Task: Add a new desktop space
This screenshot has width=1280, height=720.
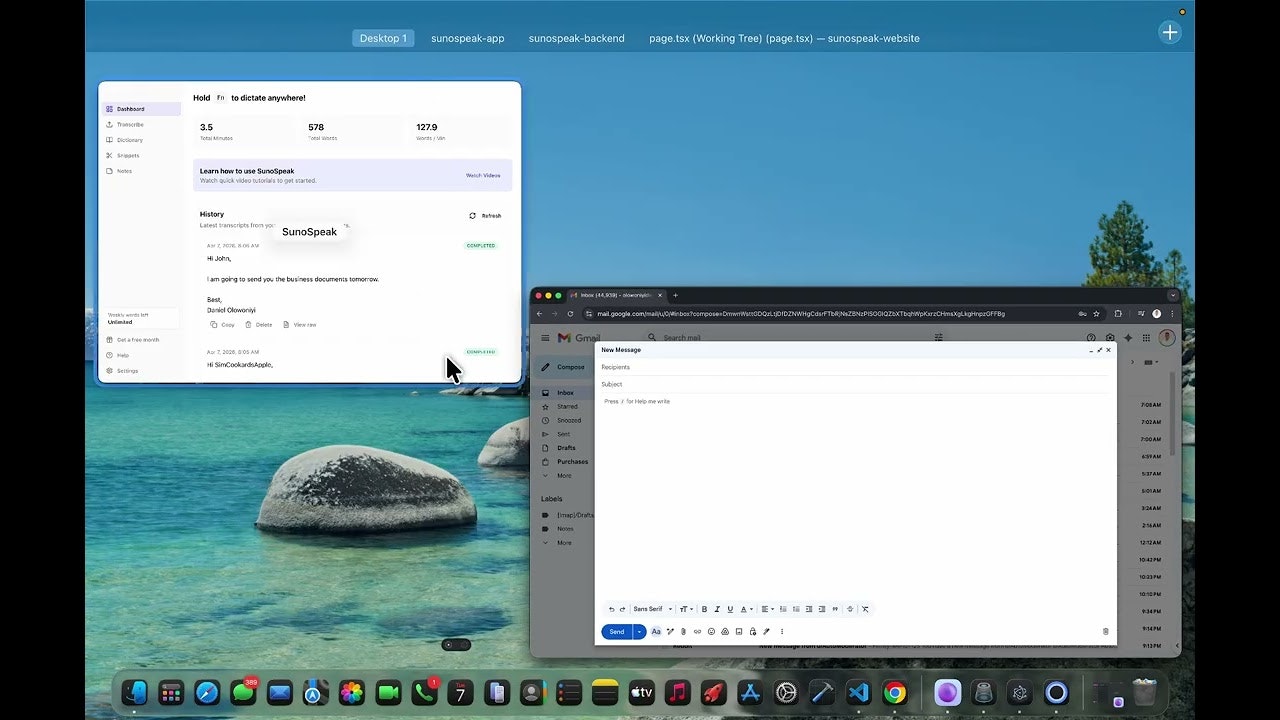Action: click(x=1170, y=33)
